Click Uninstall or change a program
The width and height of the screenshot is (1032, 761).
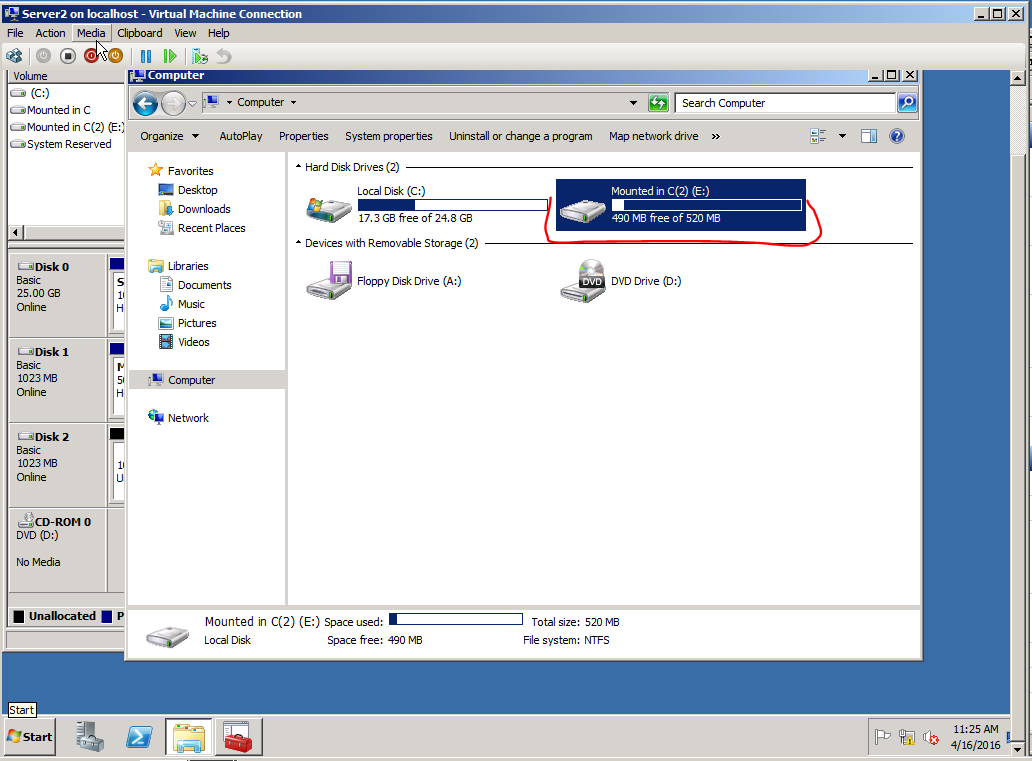click(x=521, y=136)
